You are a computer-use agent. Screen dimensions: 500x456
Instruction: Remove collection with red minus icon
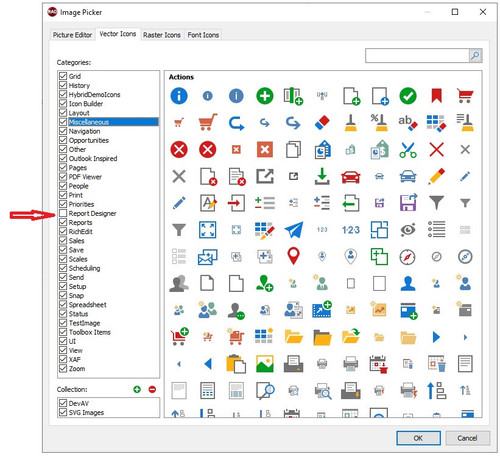(x=152, y=389)
